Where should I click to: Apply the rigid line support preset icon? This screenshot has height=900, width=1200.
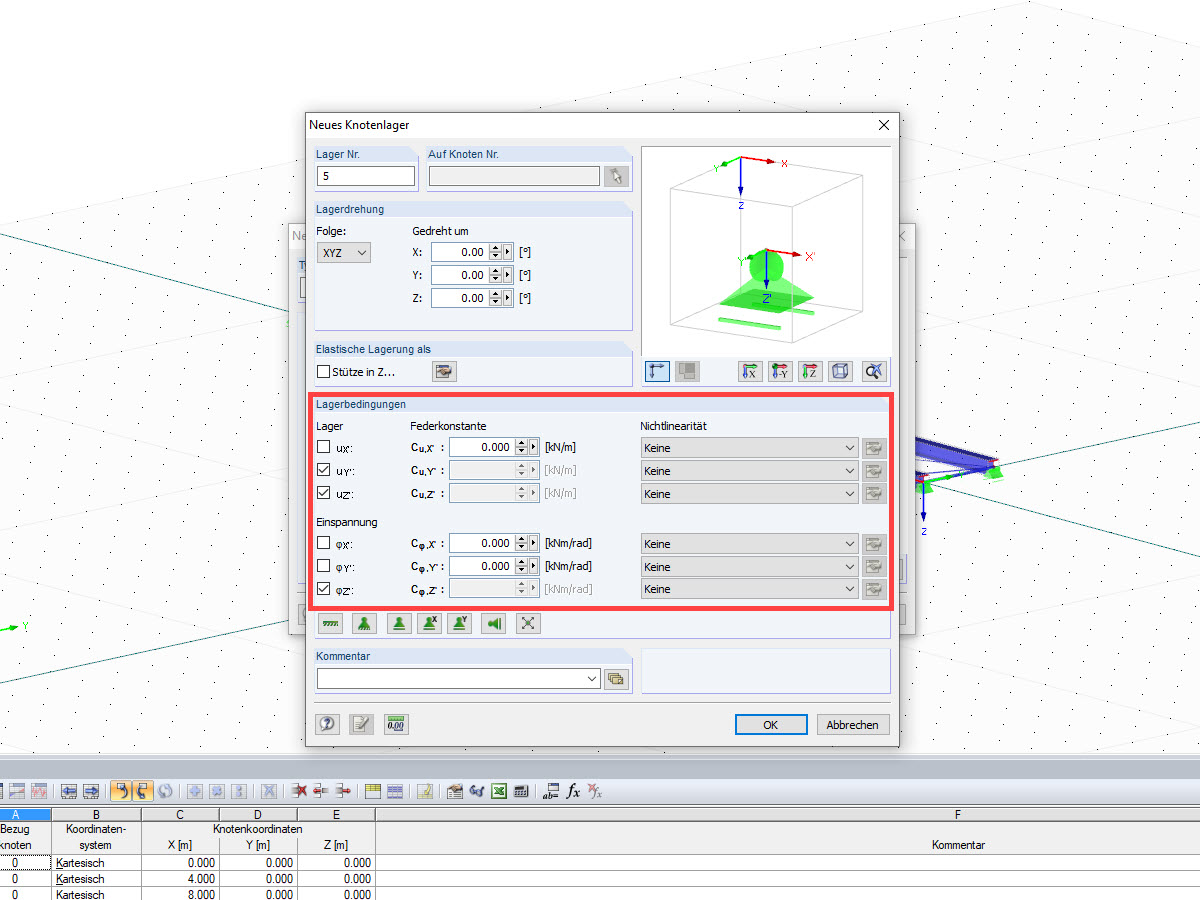[331, 623]
